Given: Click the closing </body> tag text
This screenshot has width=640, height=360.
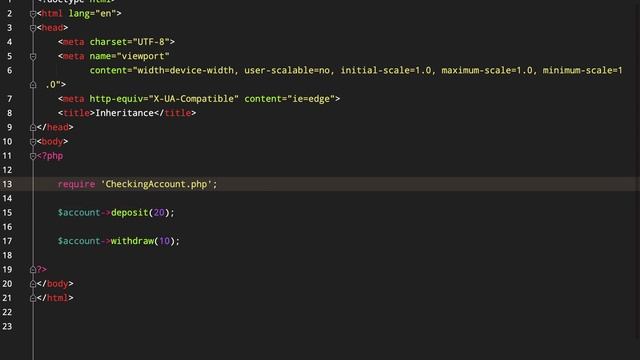Looking at the screenshot, I should 55,284.
